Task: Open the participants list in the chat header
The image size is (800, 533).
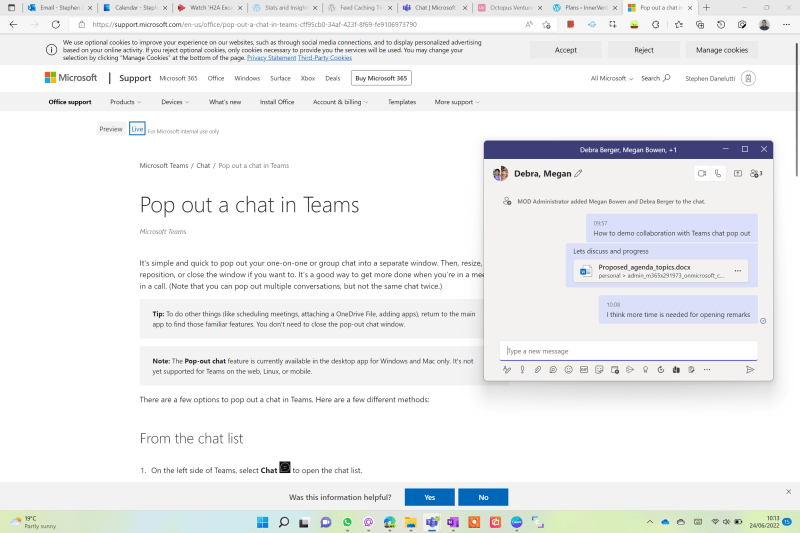Action: [x=757, y=173]
